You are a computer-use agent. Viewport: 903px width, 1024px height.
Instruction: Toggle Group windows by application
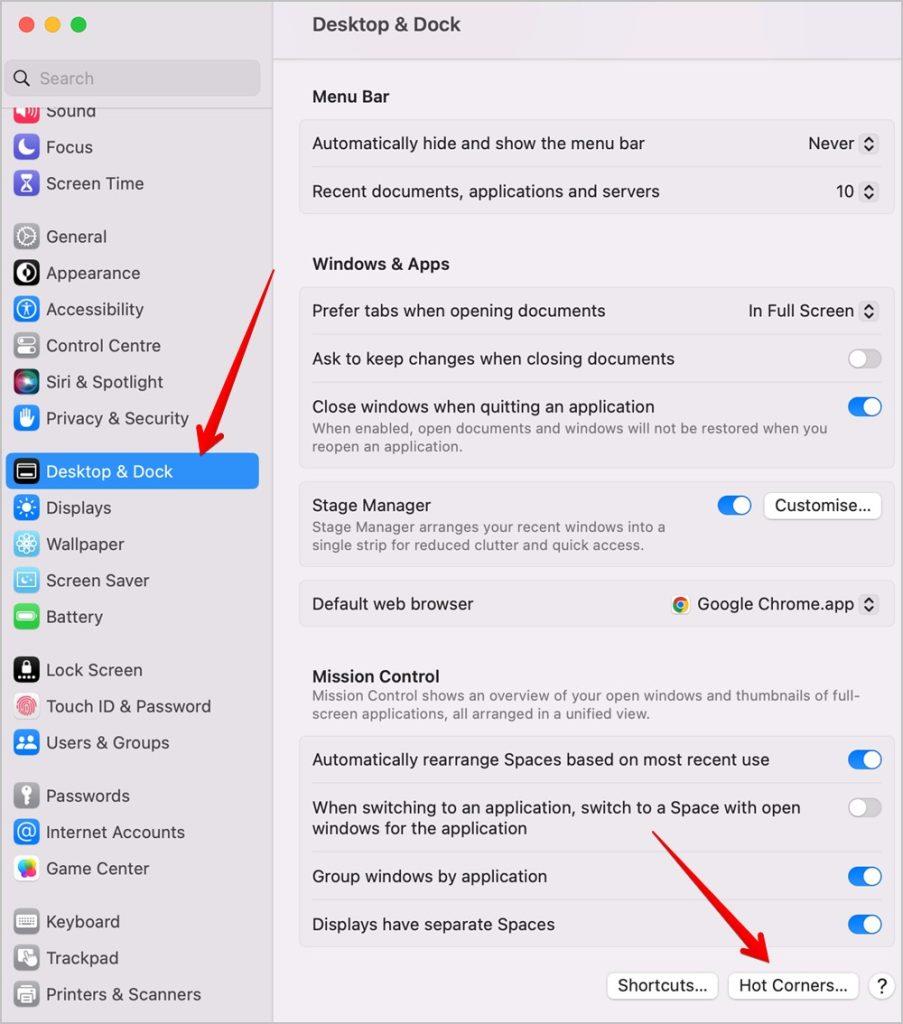point(864,876)
